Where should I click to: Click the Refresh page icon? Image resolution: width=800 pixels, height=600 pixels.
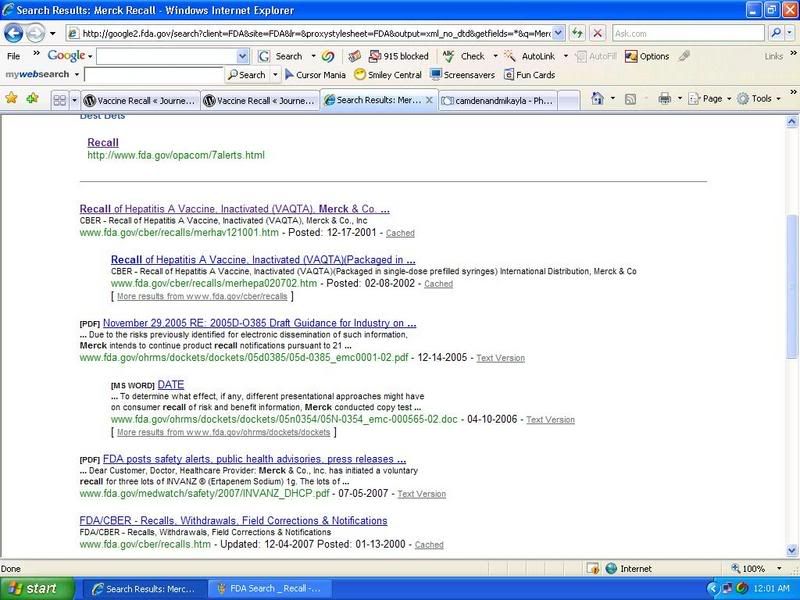coord(577,33)
